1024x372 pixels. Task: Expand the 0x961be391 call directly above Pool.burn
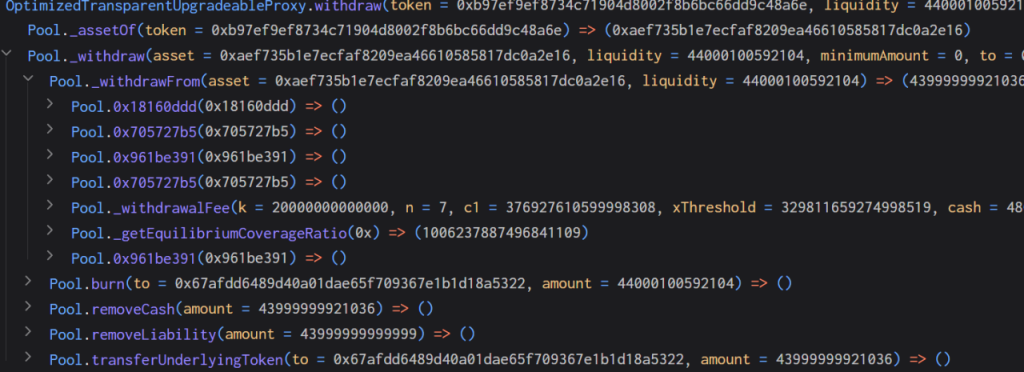[x=50, y=256]
